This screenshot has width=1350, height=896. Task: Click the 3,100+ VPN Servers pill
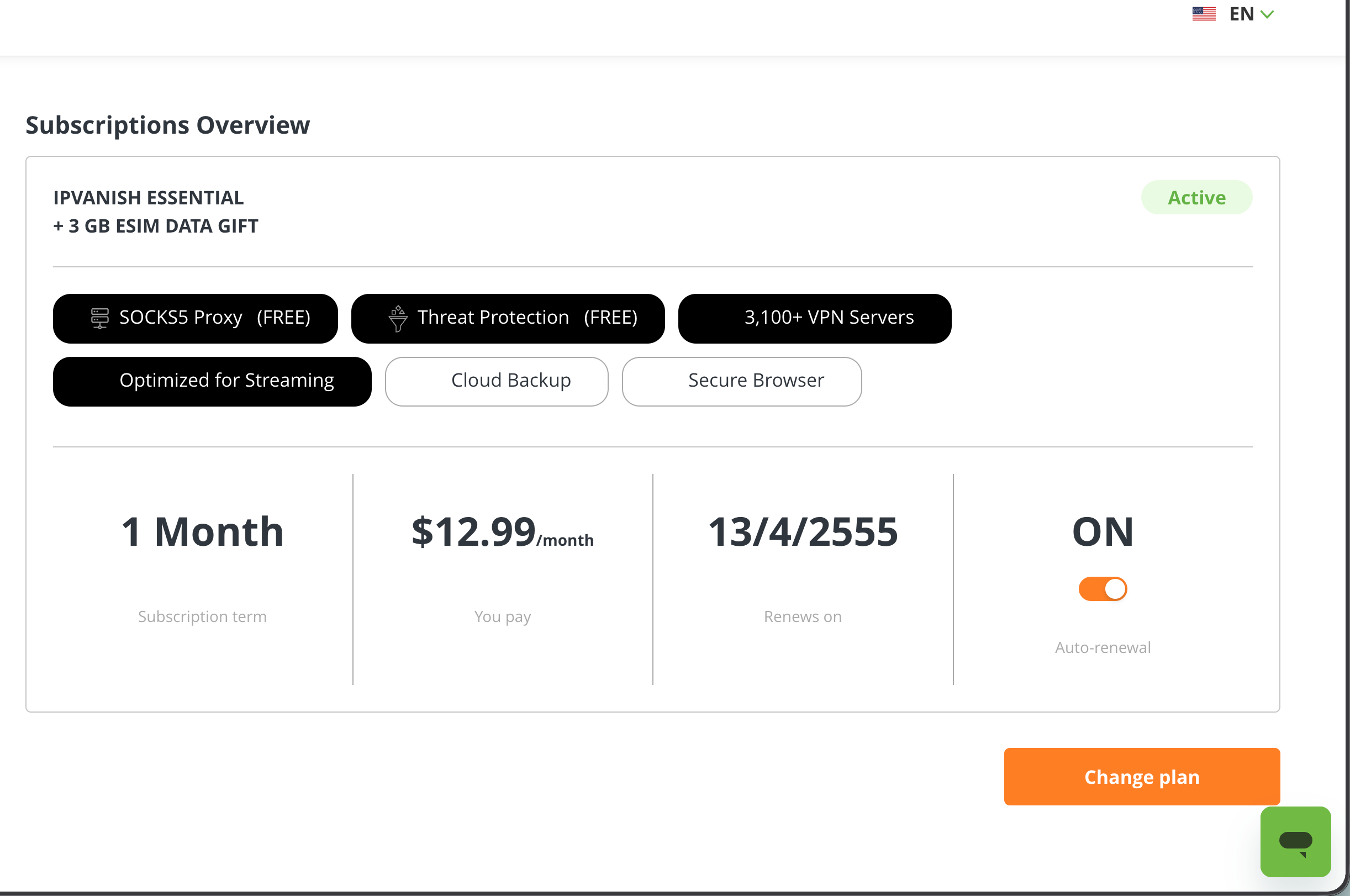click(814, 318)
